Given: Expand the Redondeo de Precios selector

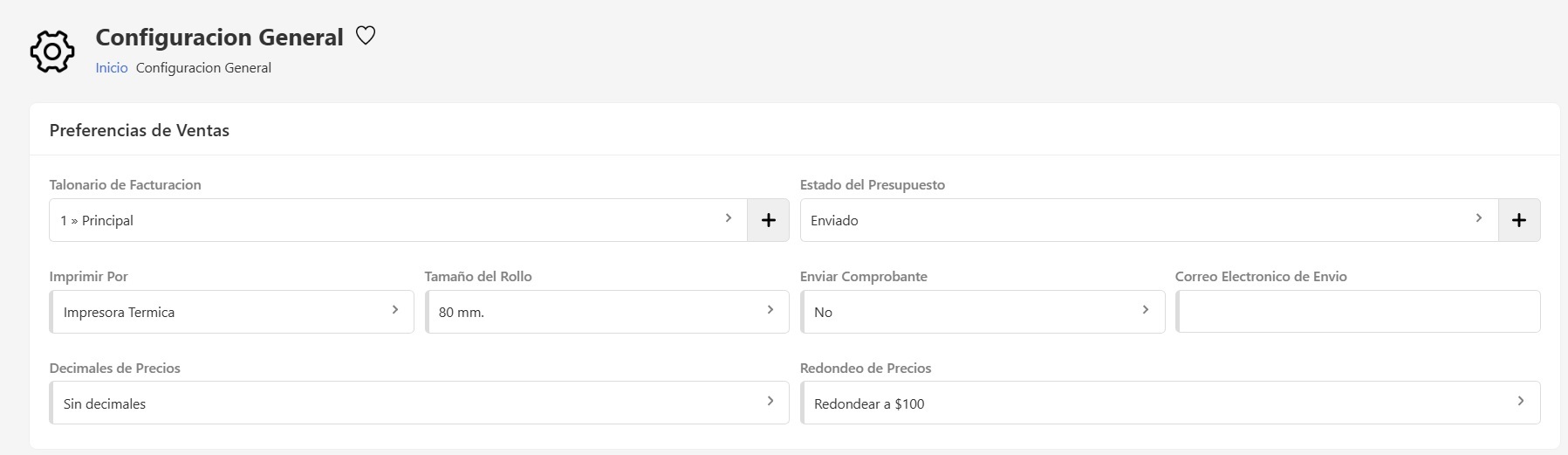Looking at the screenshot, I should coord(1170,403).
